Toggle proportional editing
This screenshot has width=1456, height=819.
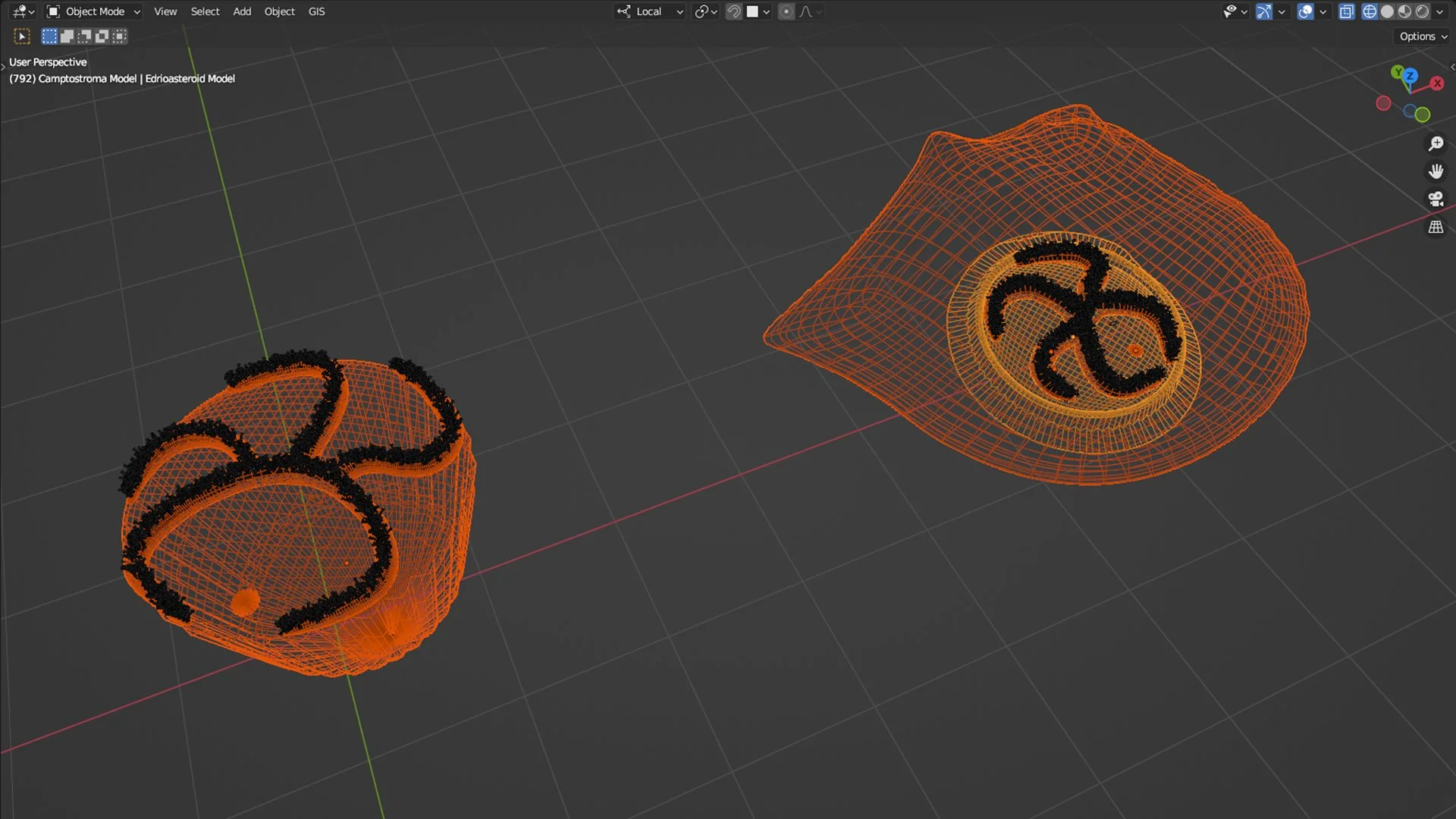[x=786, y=11]
